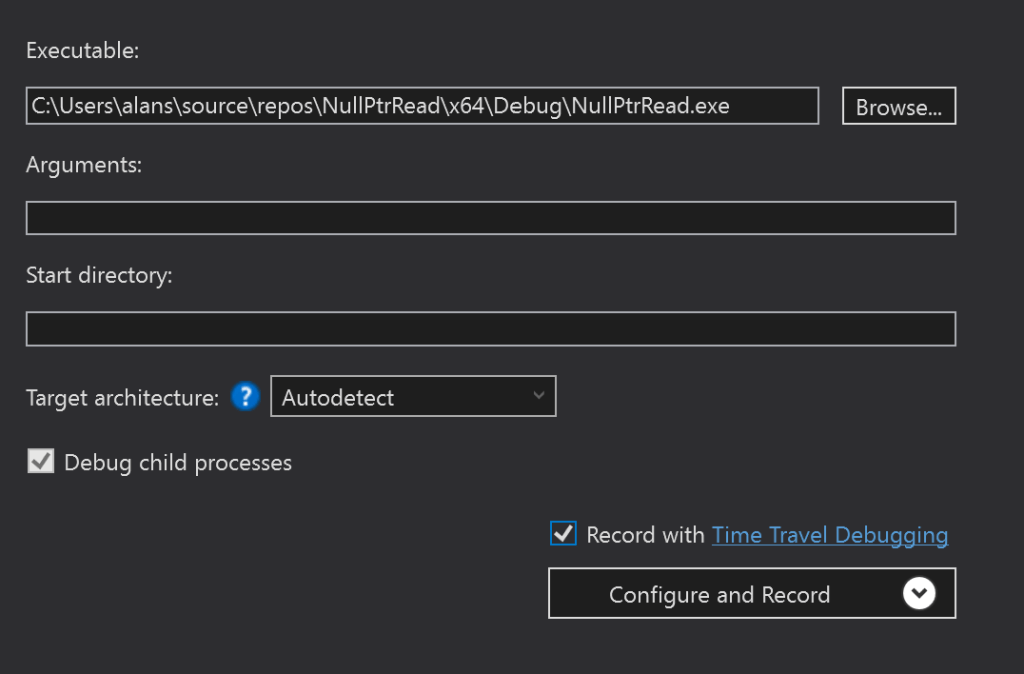Toggle the Debug child processes checkbox
This screenshot has height=674, width=1024.
pos(40,462)
